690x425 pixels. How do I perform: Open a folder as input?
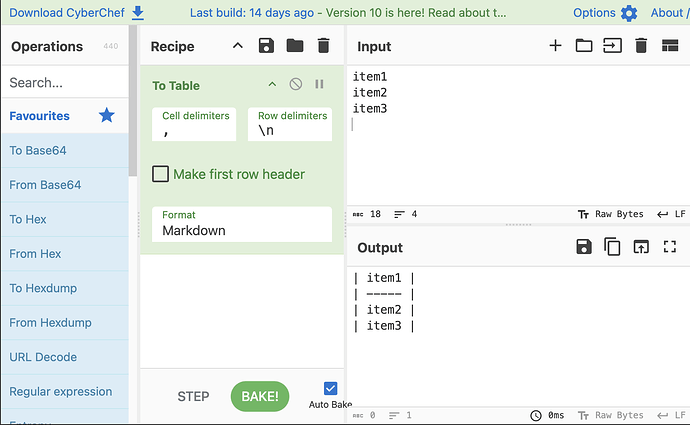click(584, 45)
